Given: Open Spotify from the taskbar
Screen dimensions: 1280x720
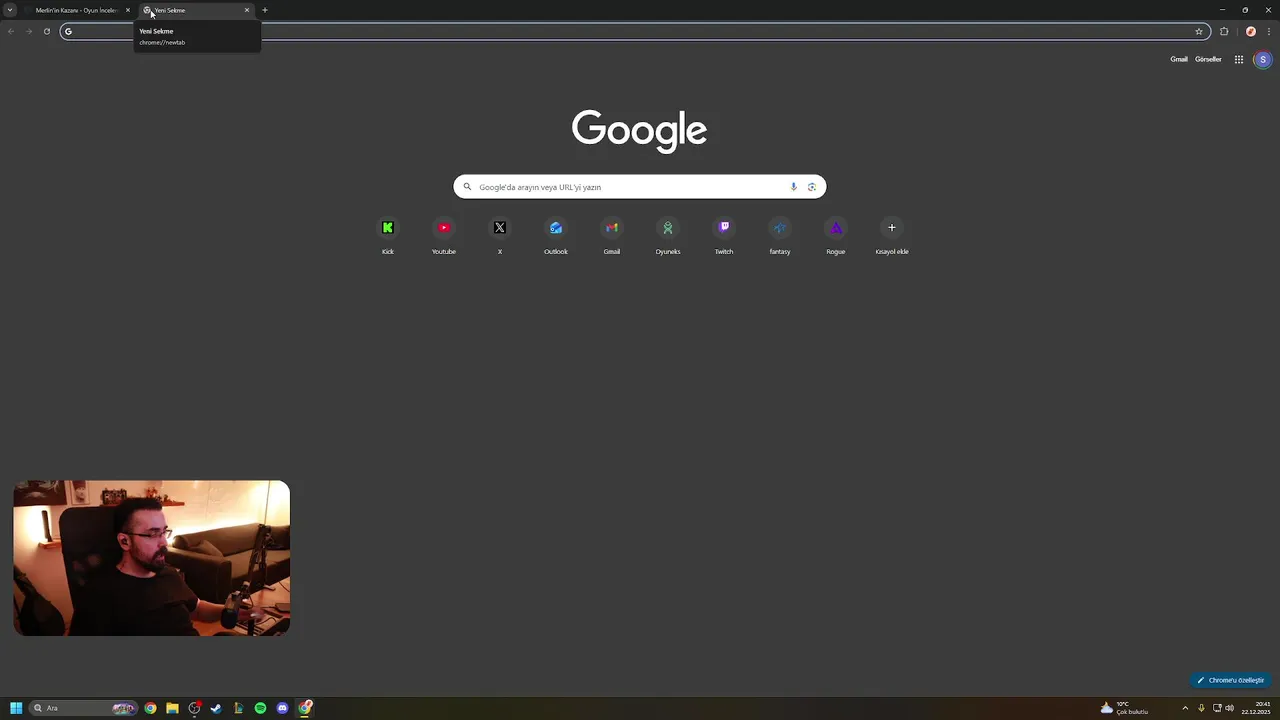Looking at the screenshot, I should [260, 708].
